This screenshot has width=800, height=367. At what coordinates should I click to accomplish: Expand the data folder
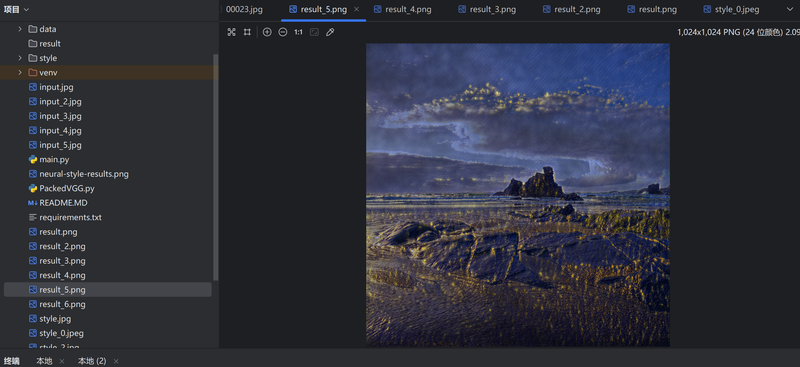tap(20, 29)
